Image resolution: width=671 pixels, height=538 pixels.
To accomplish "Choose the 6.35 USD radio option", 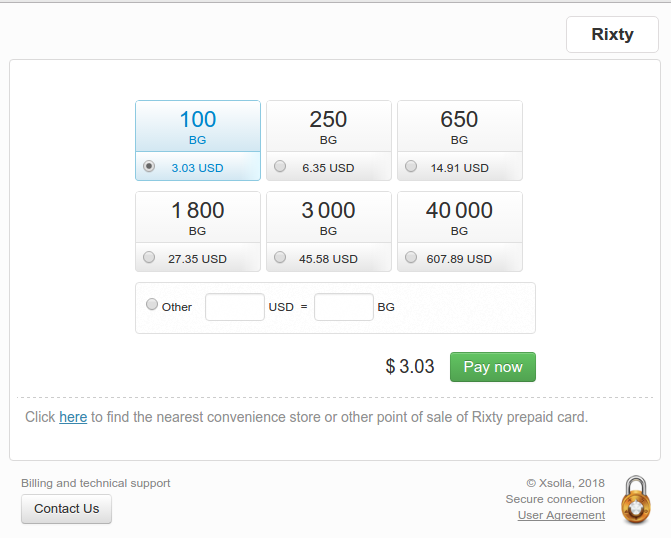I will 280,166.
